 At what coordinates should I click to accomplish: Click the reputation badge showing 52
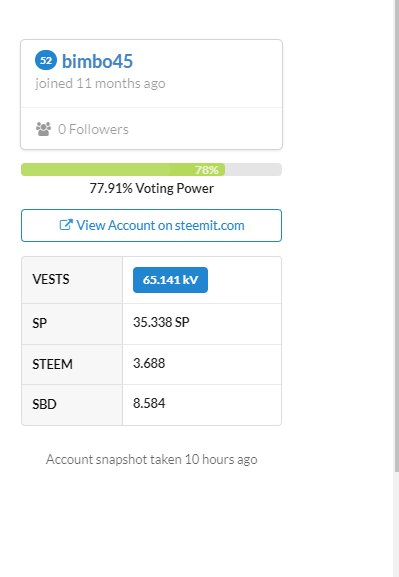point(46,60)
